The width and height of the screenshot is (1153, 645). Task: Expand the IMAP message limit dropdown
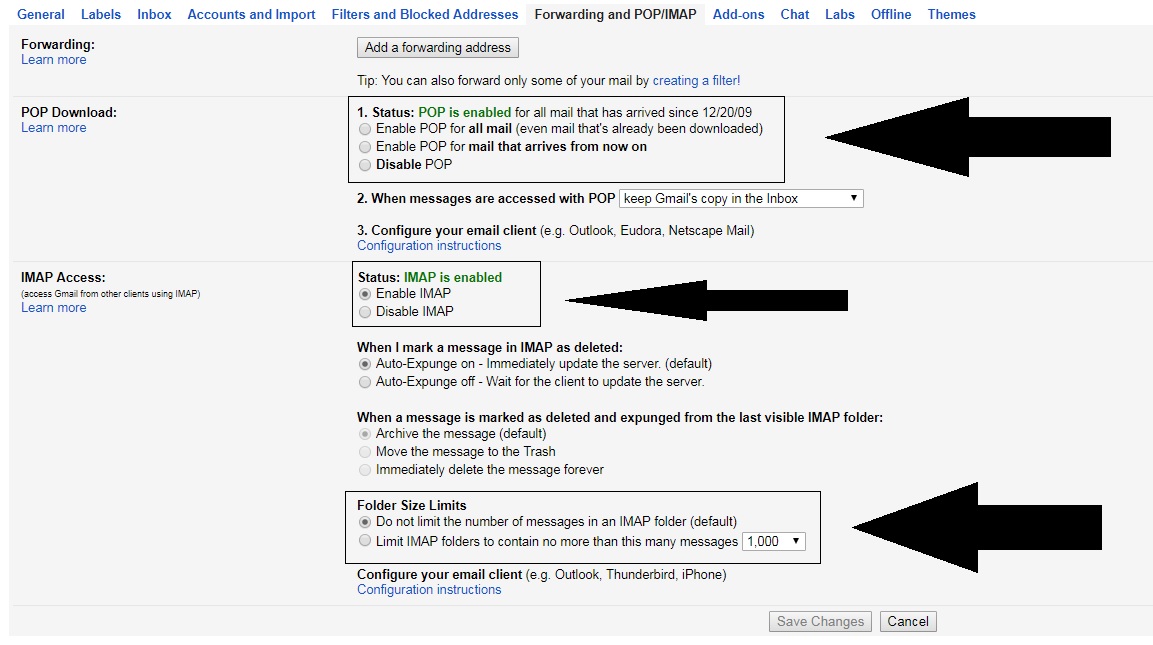coord(773,542)
